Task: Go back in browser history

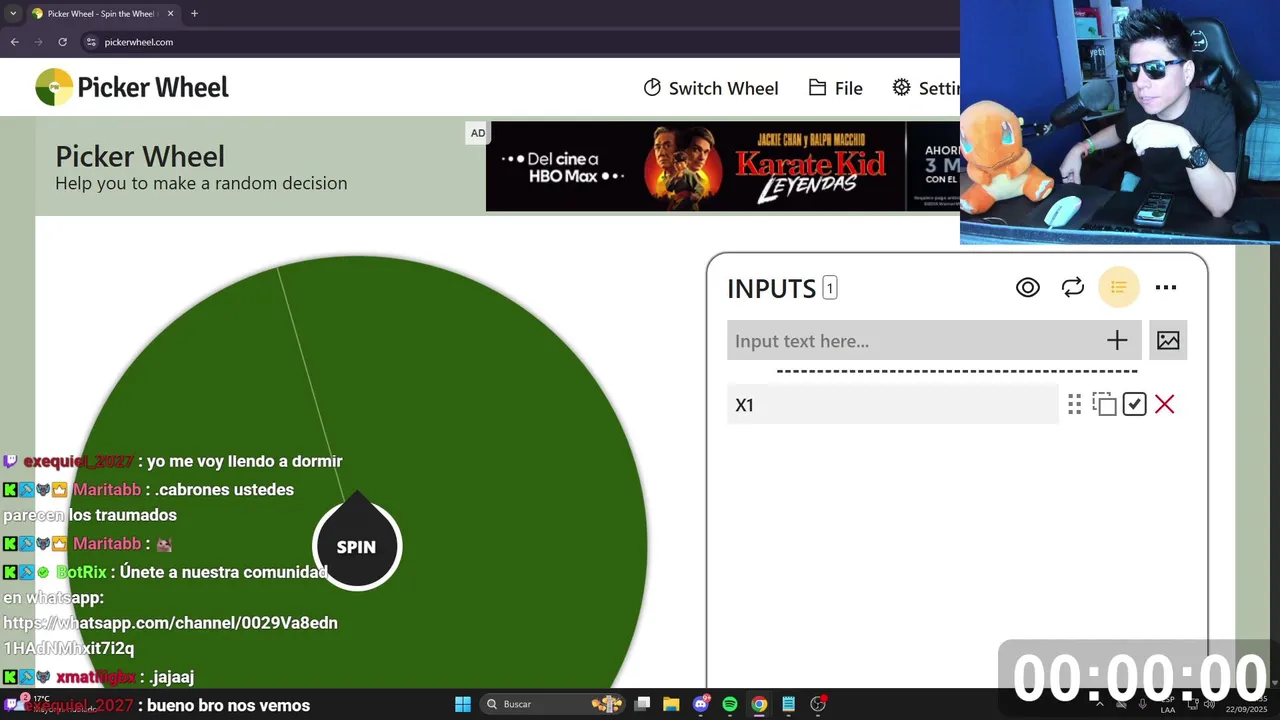Action: (x=15, y=42)
